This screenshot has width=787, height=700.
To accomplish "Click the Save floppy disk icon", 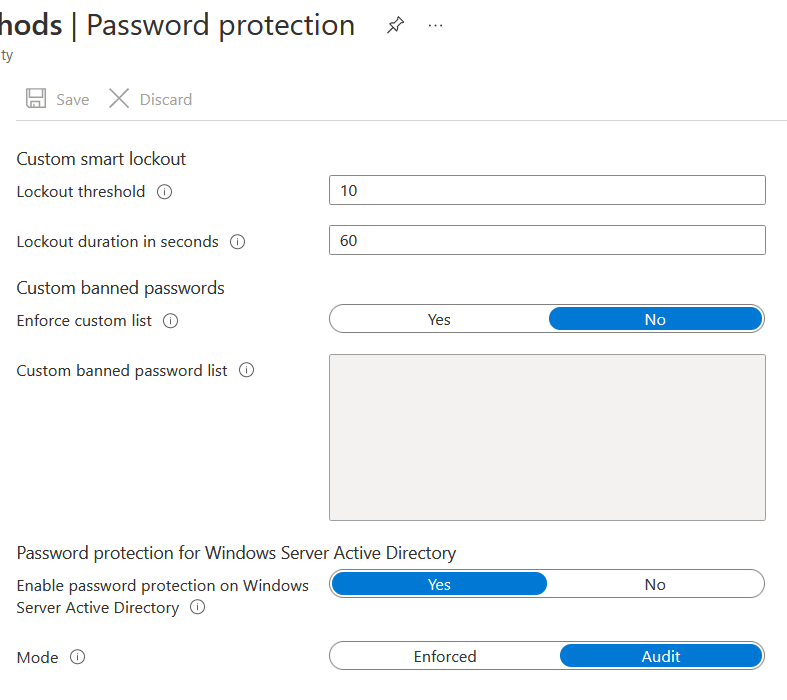I will (36, 98).
